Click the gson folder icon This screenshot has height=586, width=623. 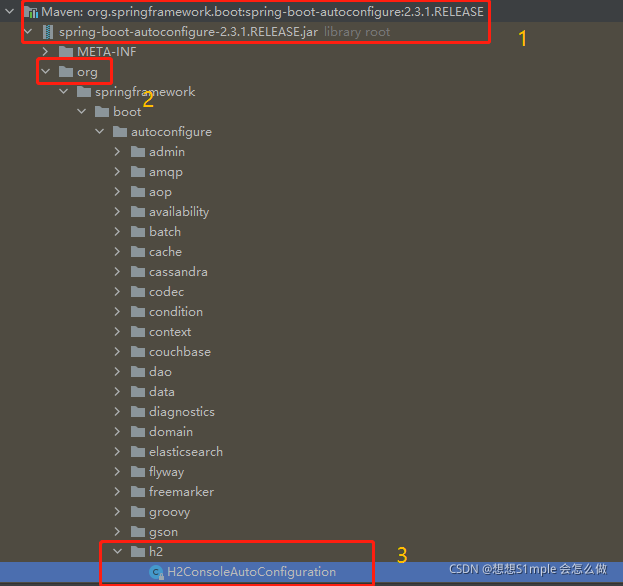(x=138, y=532)
